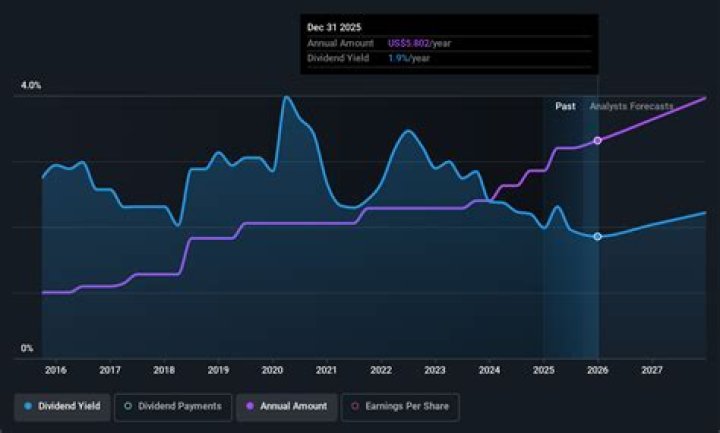Screen dimensions: 720x433
Task: Click the 2022 label on the x-axis
Action: coord(381,370)
